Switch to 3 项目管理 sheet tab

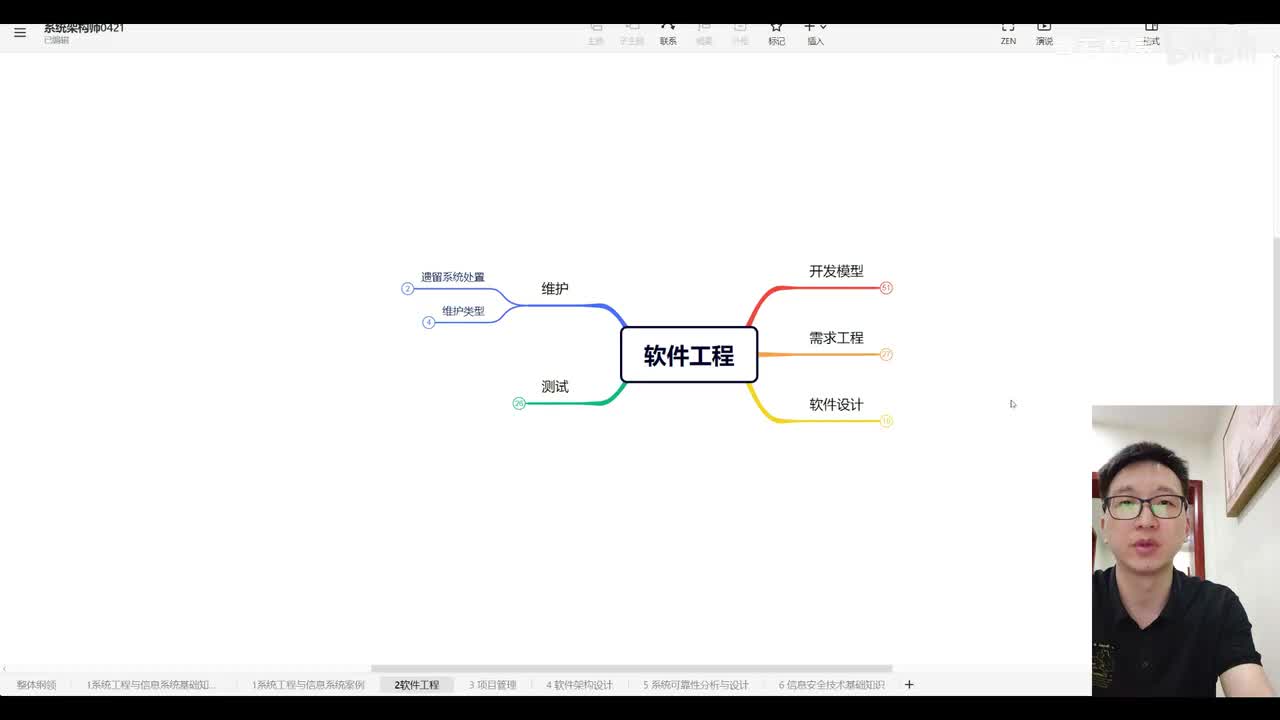tap(493, 685)
